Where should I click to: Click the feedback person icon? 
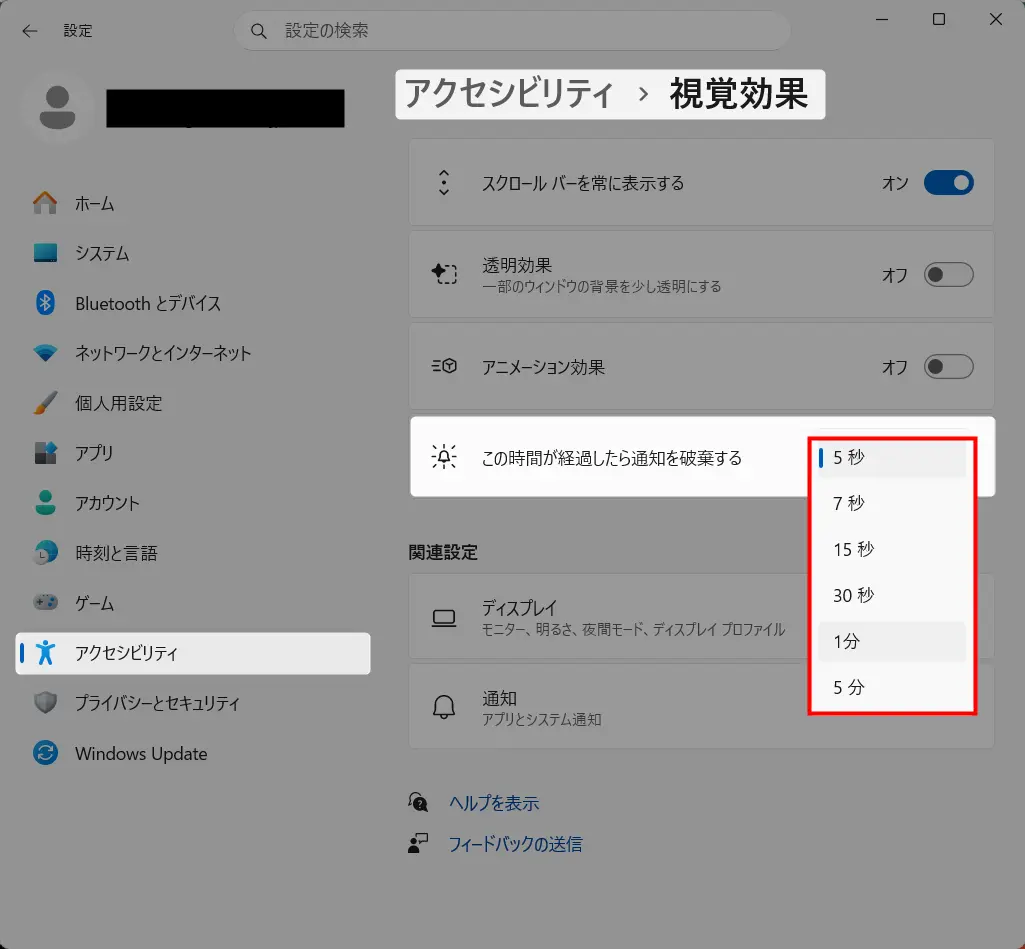418,843
